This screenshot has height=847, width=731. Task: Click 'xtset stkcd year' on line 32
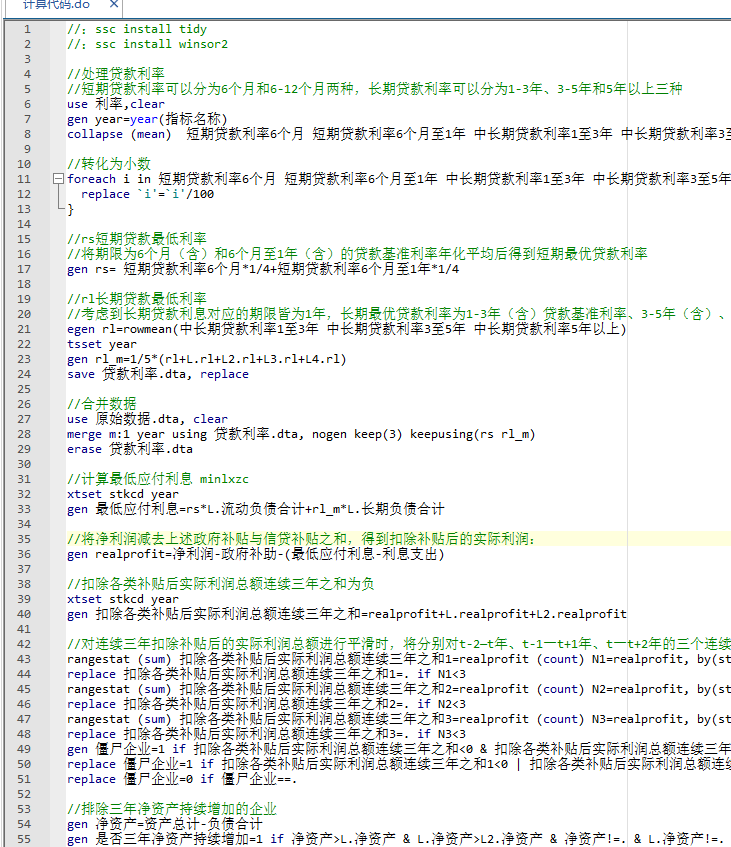123,494
